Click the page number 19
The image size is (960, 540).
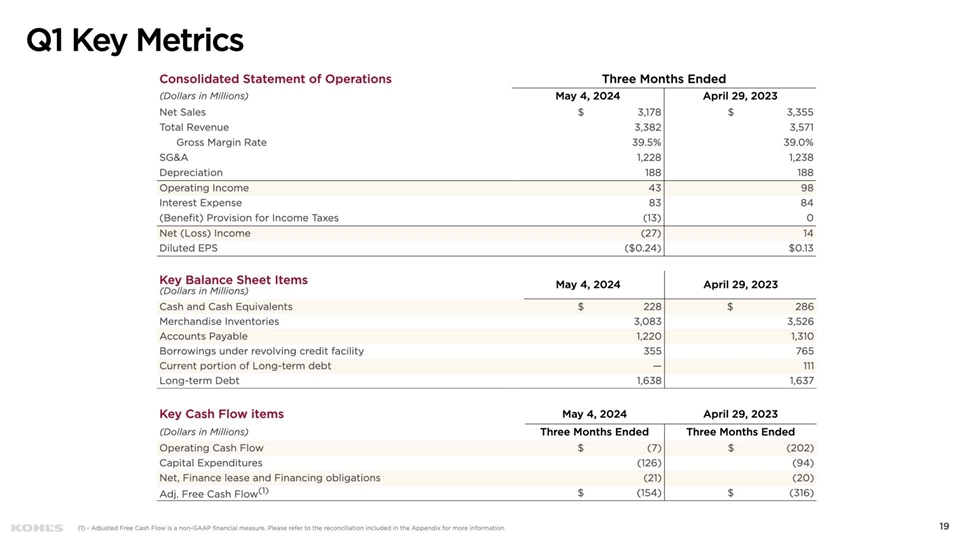coord(944,527)
